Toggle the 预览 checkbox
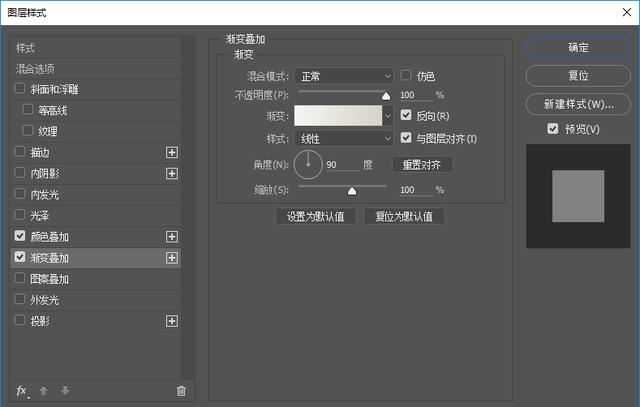Screen dimensions: 640x407 point(553,129)
